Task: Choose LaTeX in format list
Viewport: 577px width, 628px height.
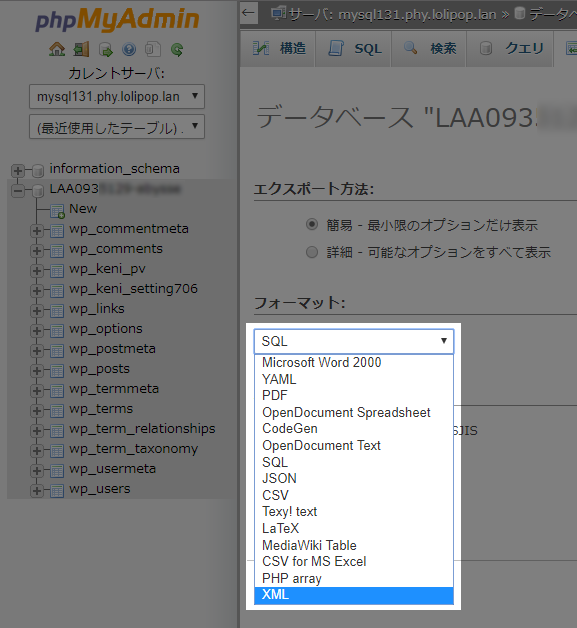Action: [x=354, y=529]
